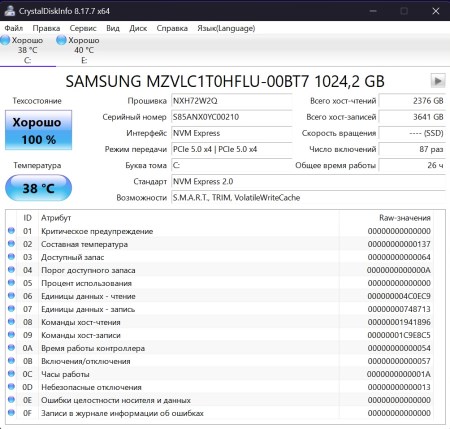Screen dimensions: 450x429
Task: Click status icon for Процент использования row
Action: [11, 283]
